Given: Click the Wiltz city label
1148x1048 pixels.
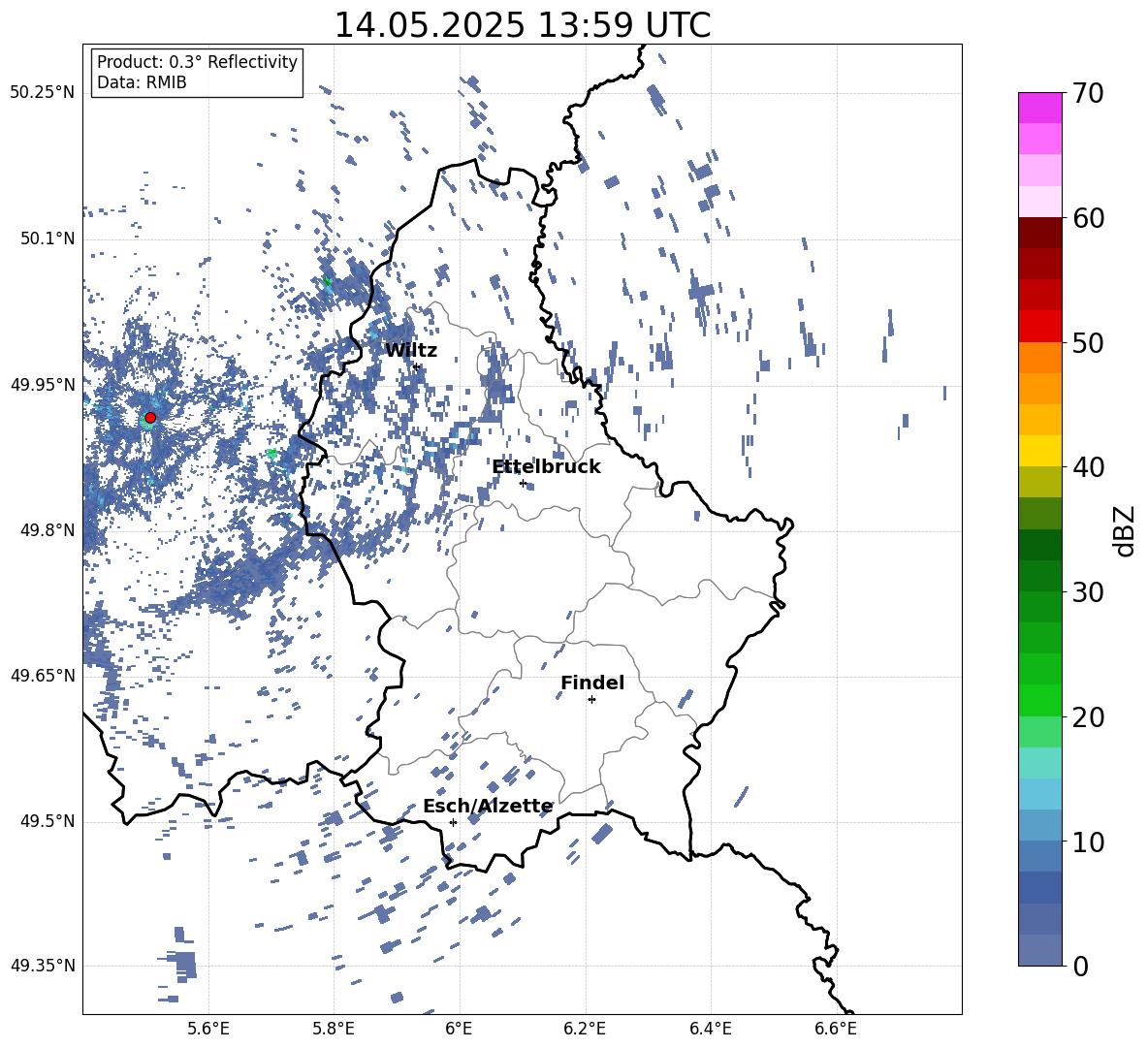Looking at the screenshot, I should (411, 351).
